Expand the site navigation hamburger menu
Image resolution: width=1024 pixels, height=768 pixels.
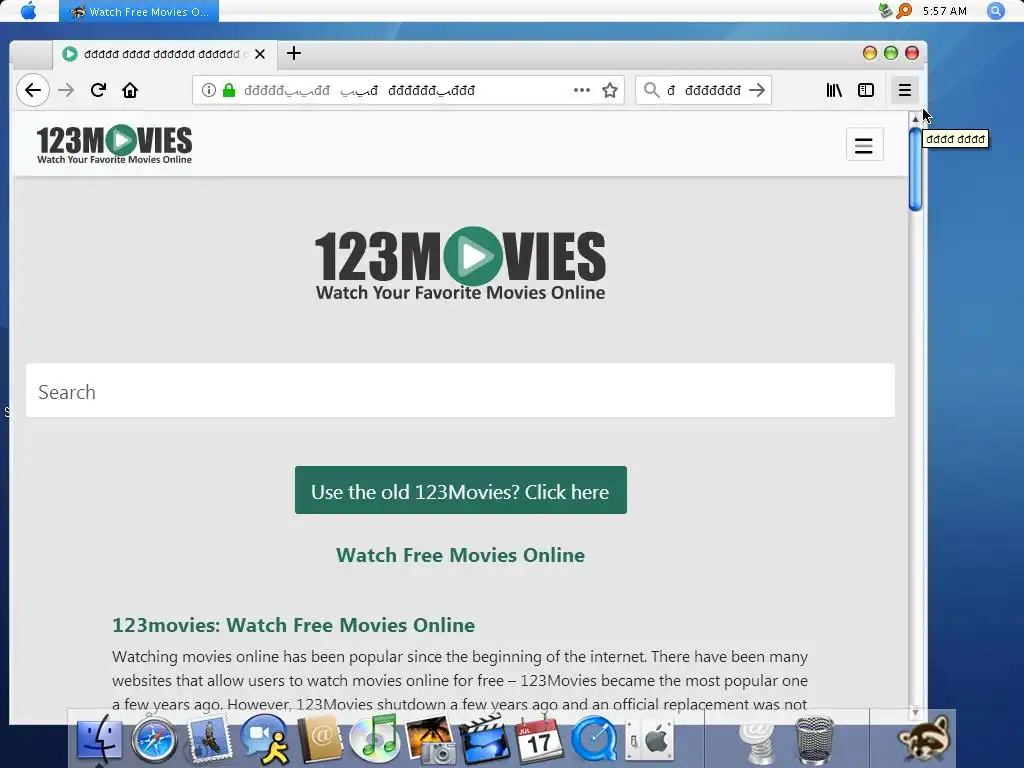coord(864,145)
